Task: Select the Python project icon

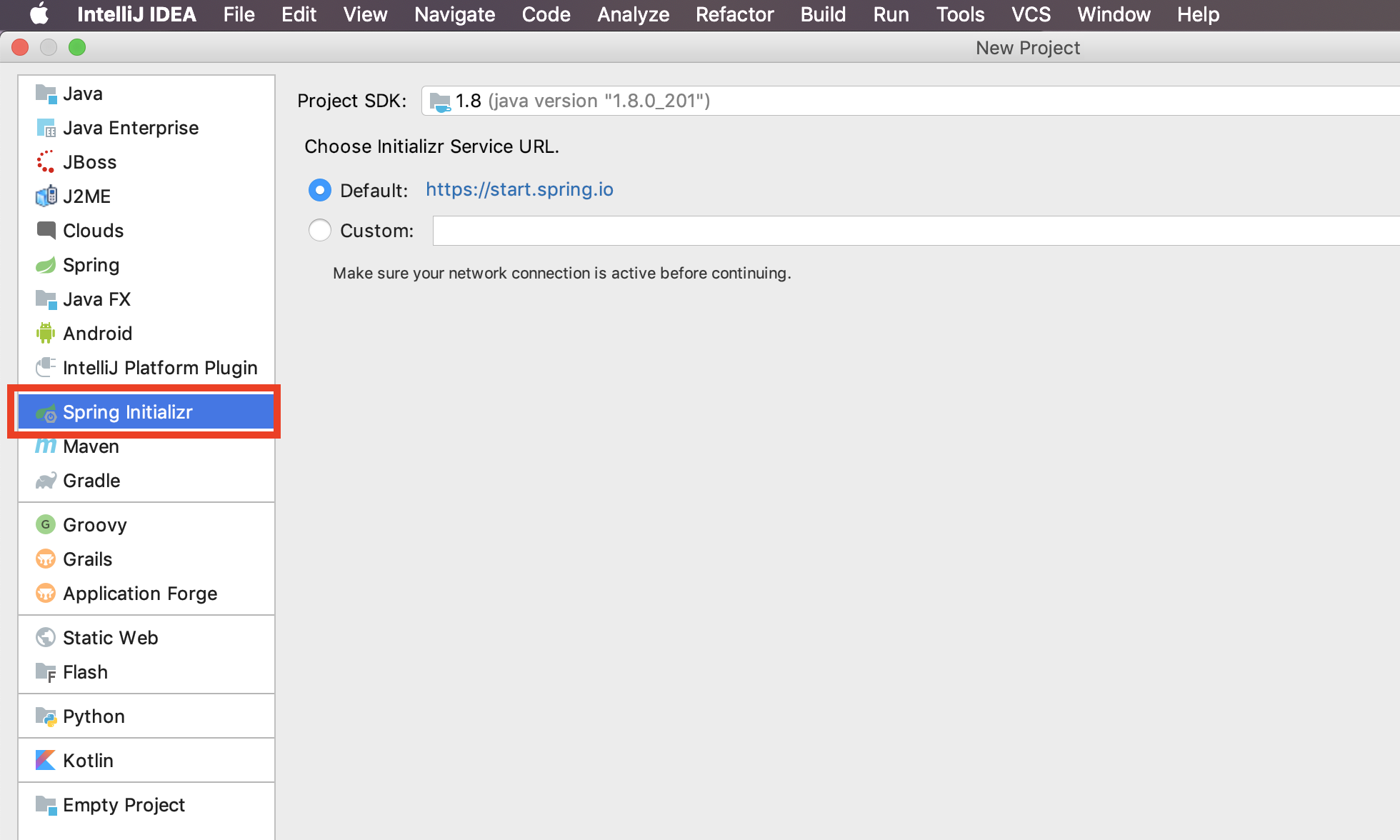Action: [46, 716]
